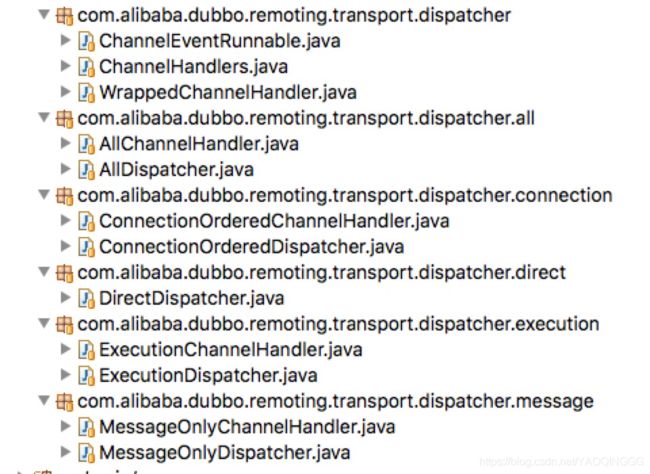The width and height of the screenshot is (650, 474).
Task: Click the AllDispatcher.java file icon
Action: pyautogui.click(x=86, y=170)
